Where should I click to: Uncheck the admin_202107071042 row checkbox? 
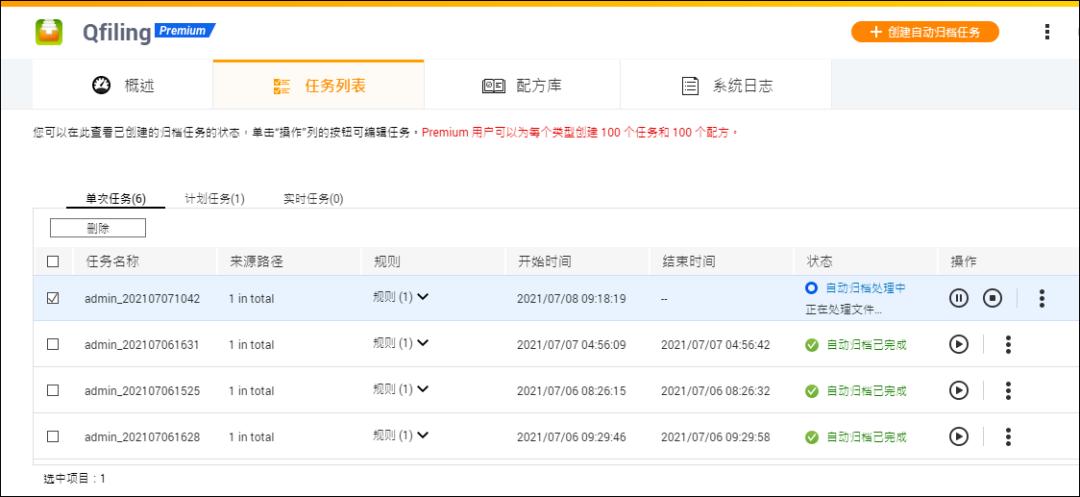point(53,298)
